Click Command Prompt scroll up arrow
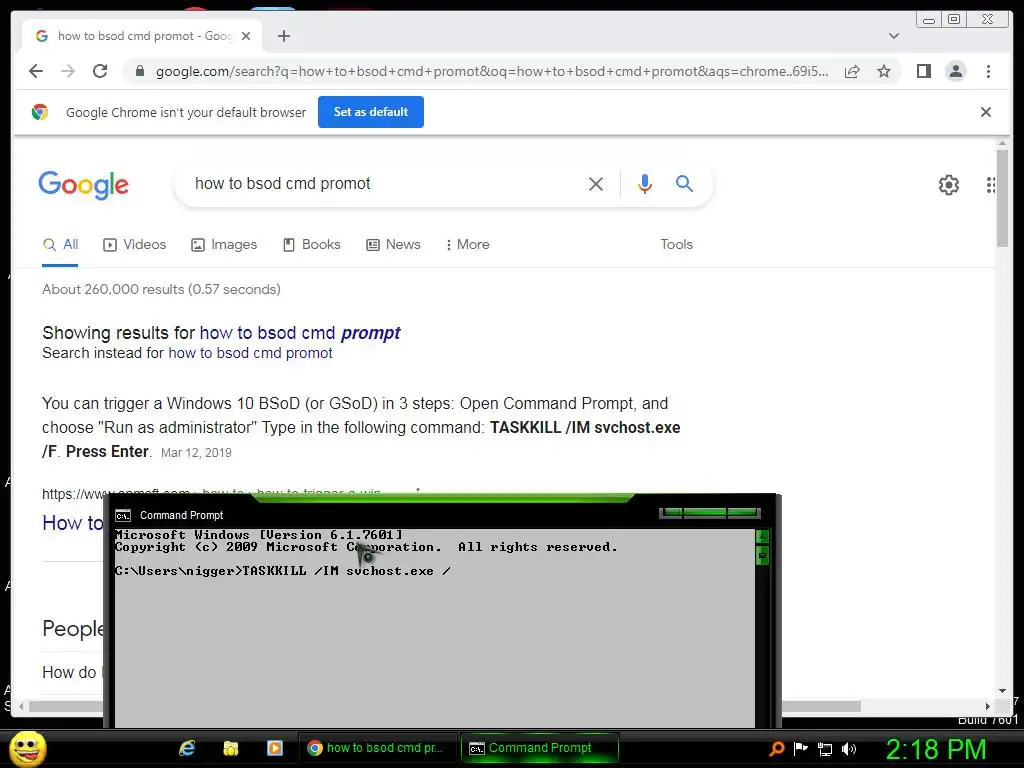Screen dimensions: 1024x768 click(762, 537)
